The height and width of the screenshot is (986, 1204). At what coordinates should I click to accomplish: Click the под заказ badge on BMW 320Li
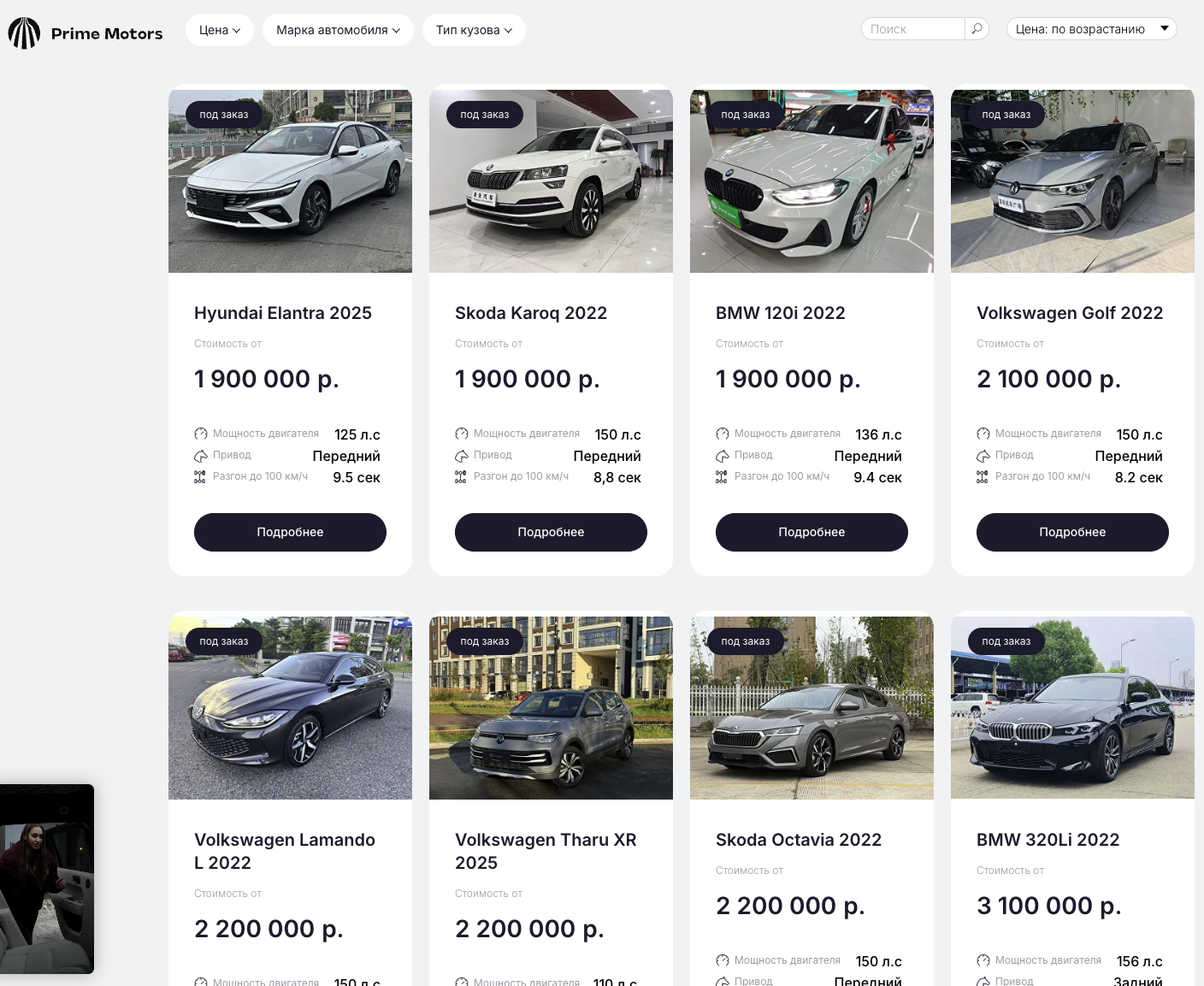[x=1006, y=641]
